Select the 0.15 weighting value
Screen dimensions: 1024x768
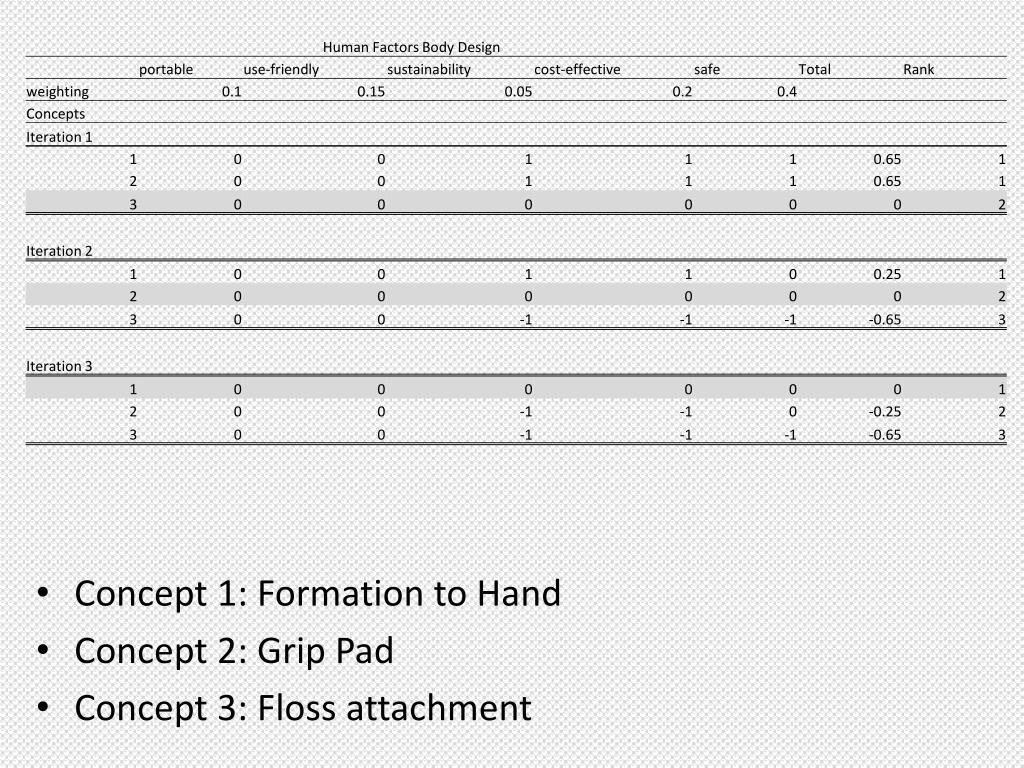pyautogui.click(x=371, y=92)
